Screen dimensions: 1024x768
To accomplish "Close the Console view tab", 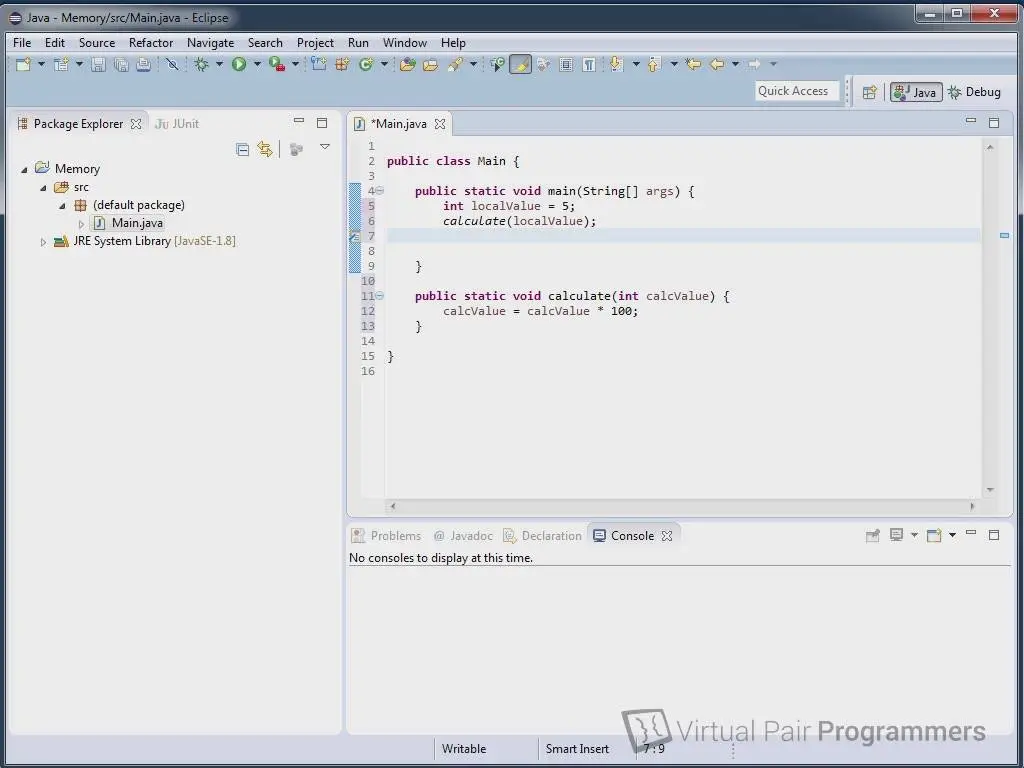I will point(667,536).
